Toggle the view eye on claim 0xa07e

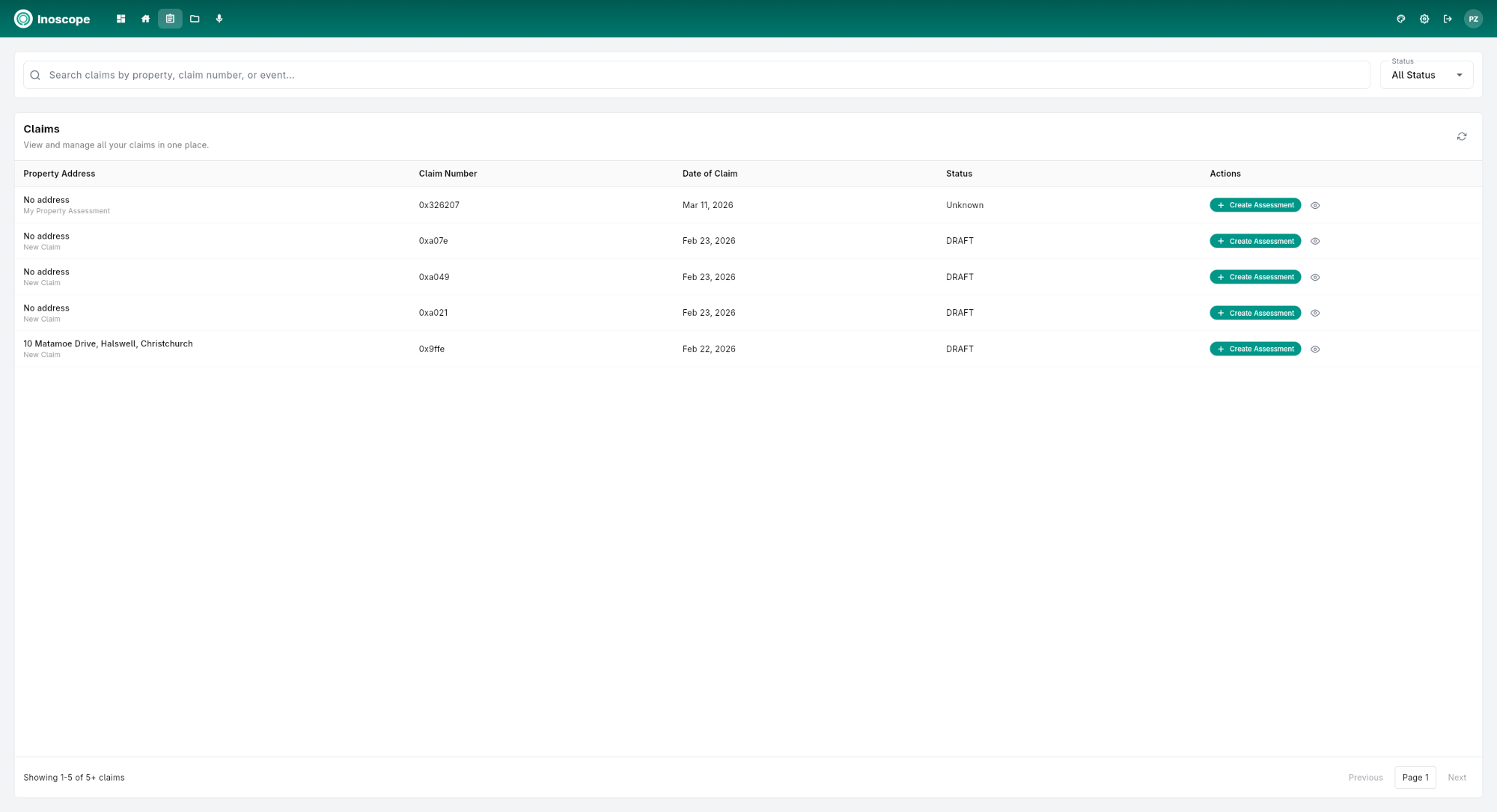(1315, 241)
